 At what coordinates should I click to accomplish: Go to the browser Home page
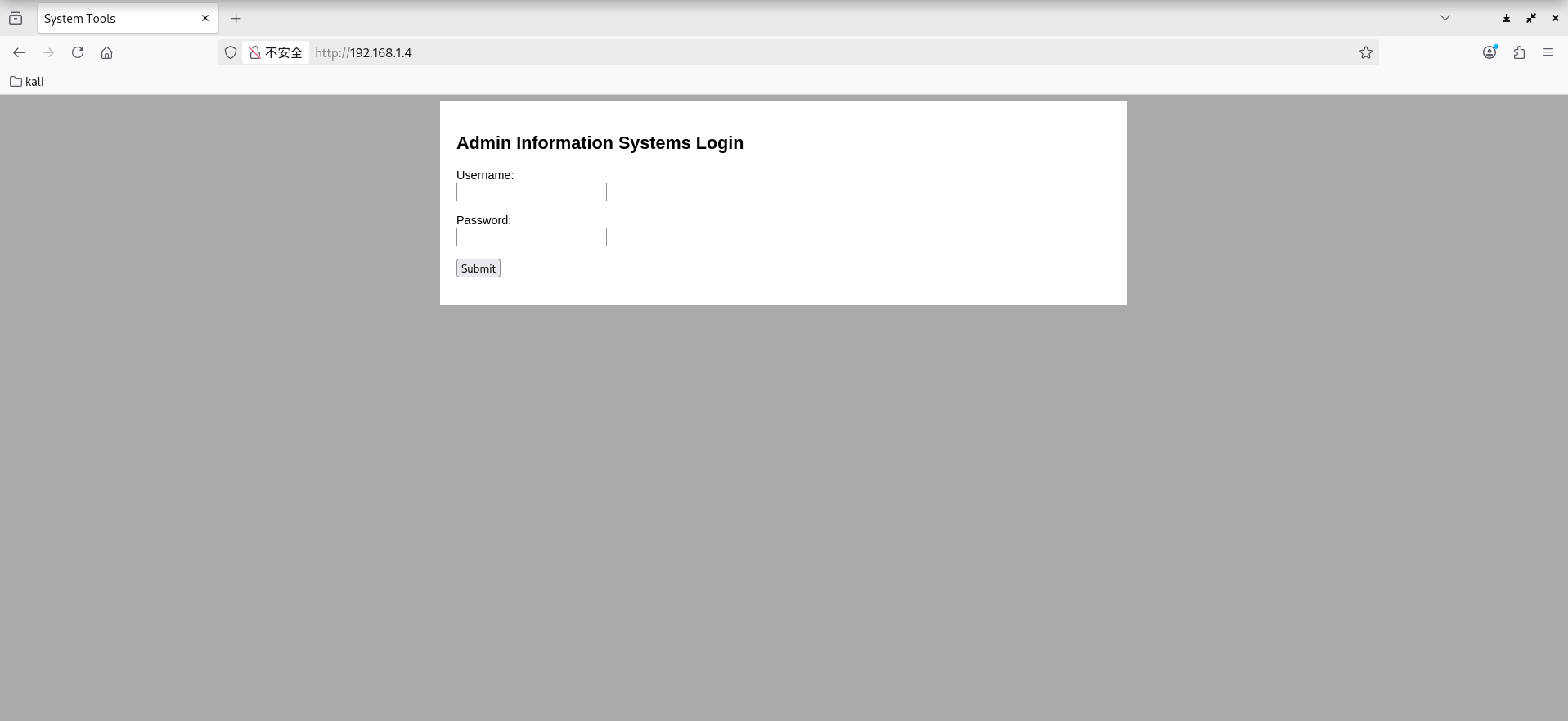coord(106,52)
